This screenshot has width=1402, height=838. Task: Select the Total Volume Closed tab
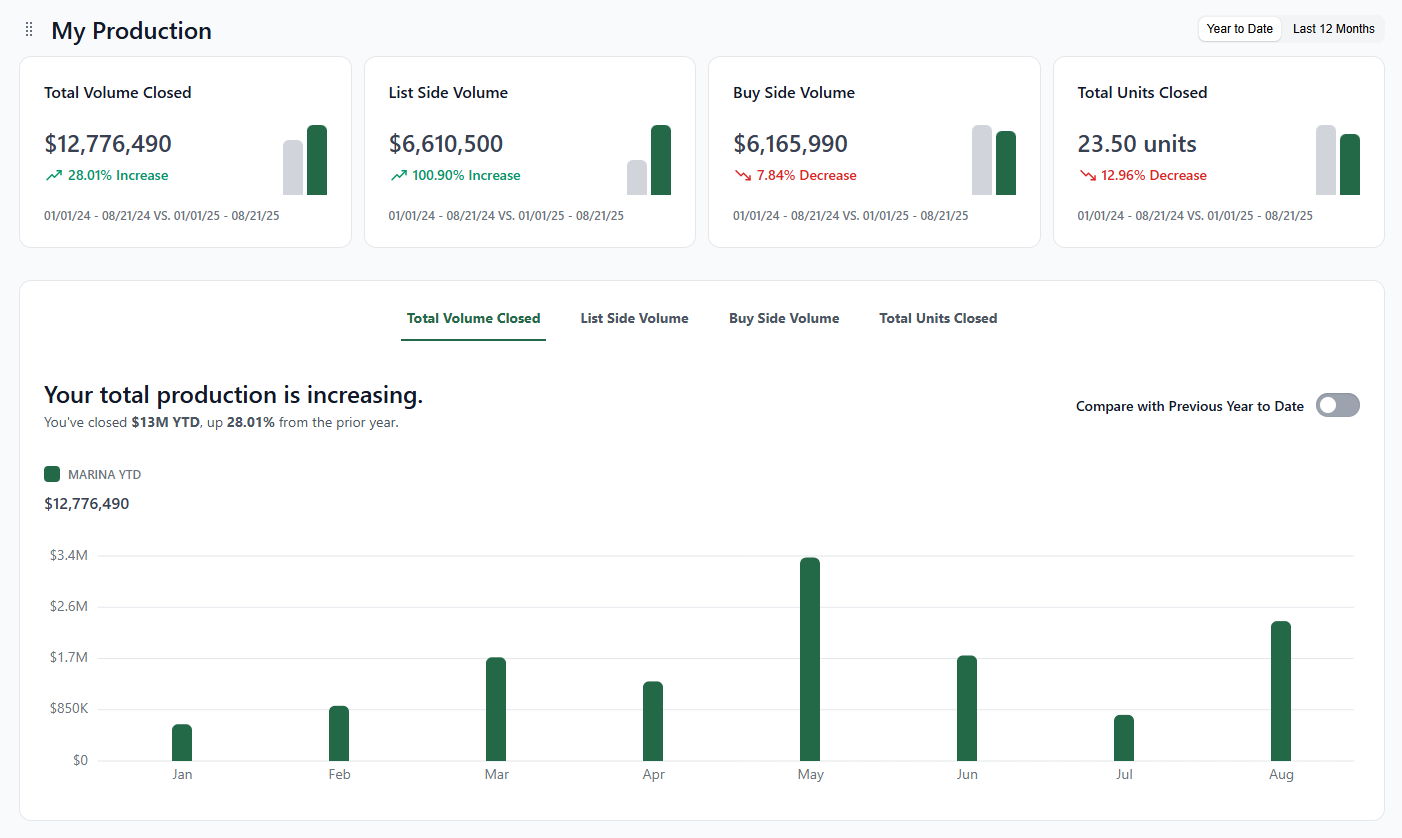(x=473, y=318)
